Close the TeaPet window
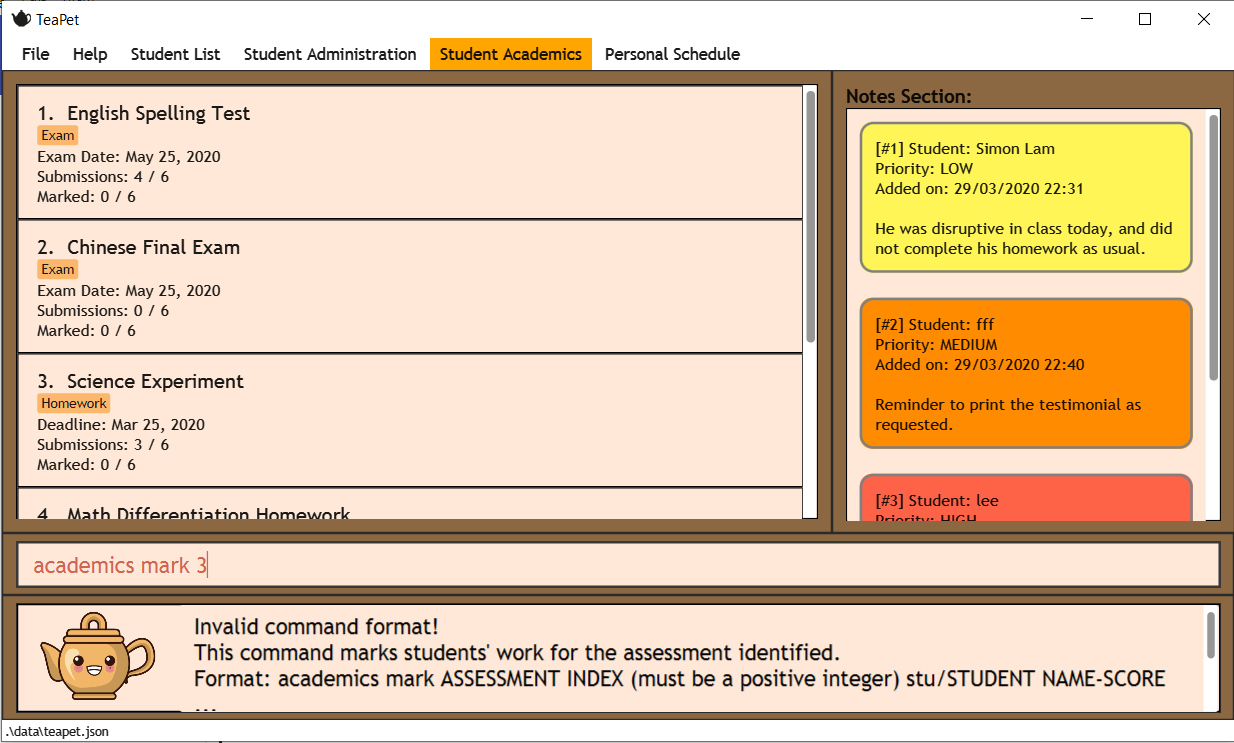This screenshot has height=743, width=1234. click(x=1204, y=19)
